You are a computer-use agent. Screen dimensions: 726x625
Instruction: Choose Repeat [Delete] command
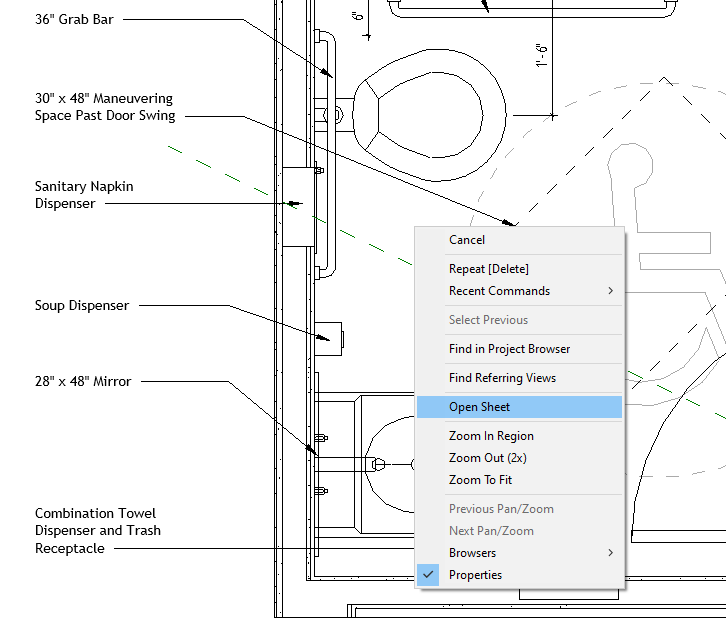[488, 269]
